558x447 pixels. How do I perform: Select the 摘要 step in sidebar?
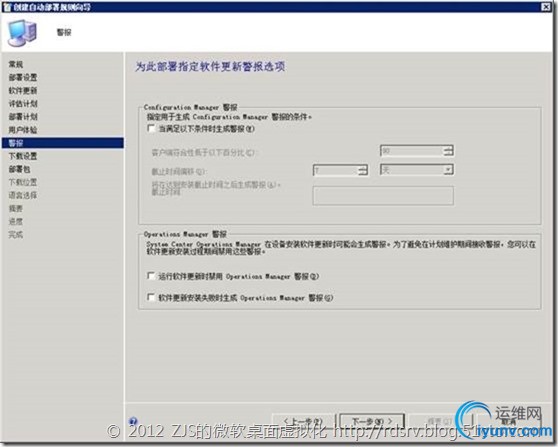16,208
